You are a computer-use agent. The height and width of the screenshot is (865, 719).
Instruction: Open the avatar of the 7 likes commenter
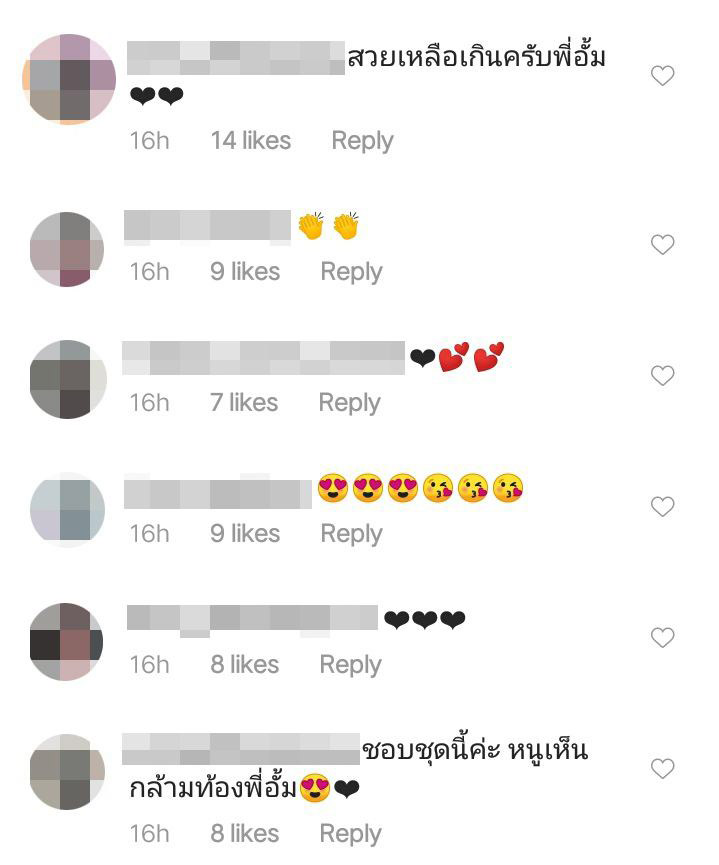pyautogui.click(x=68, y=380)
